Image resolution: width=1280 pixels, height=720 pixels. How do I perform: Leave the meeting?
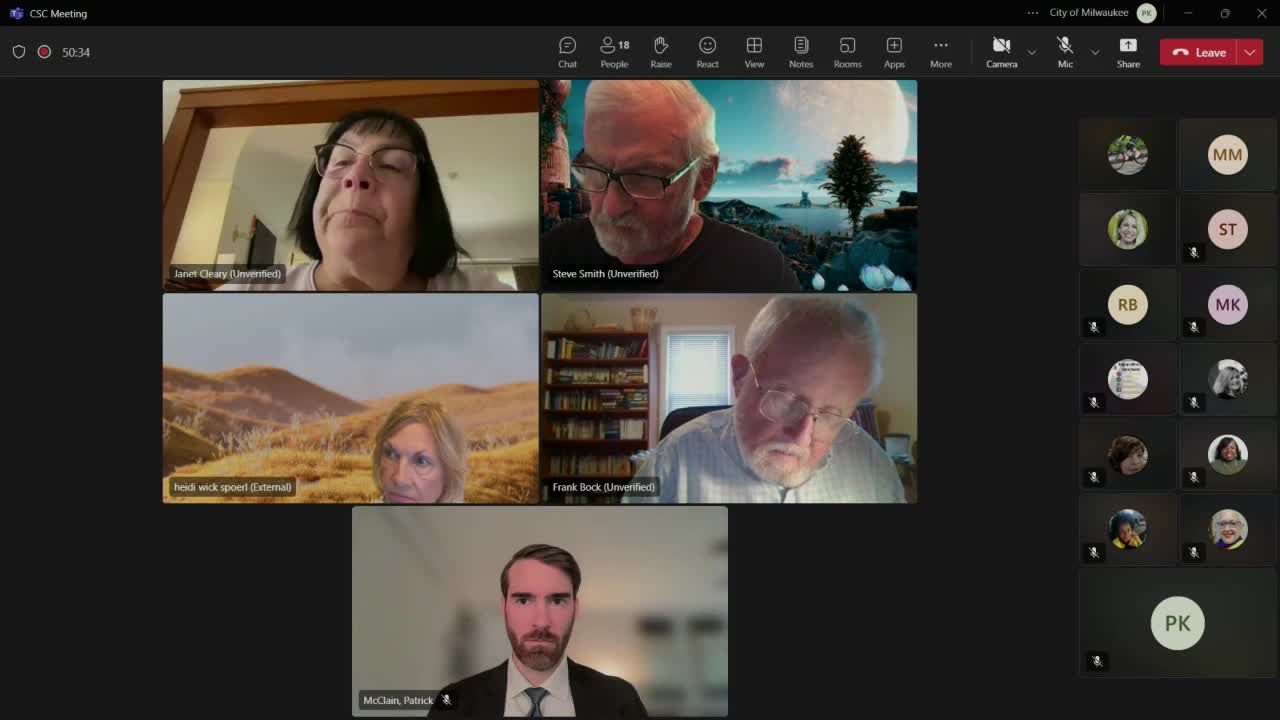tap(1199, 52)
